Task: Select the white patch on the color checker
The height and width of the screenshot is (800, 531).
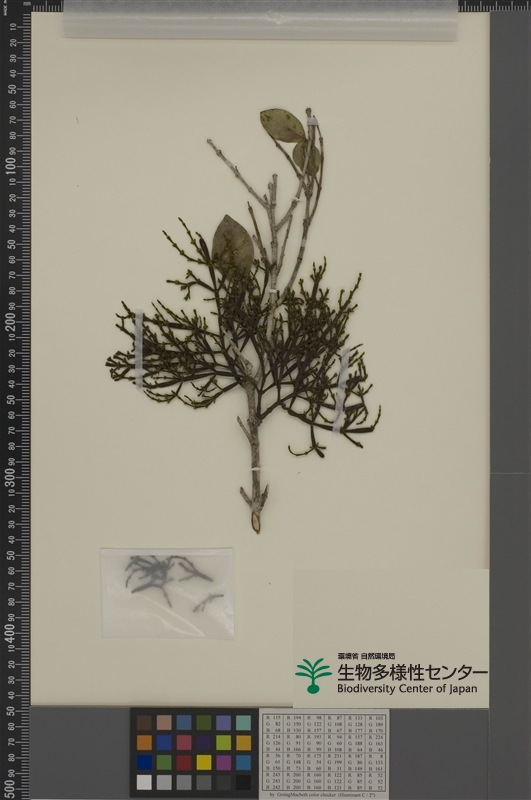Action: click(x=144, y=782)
